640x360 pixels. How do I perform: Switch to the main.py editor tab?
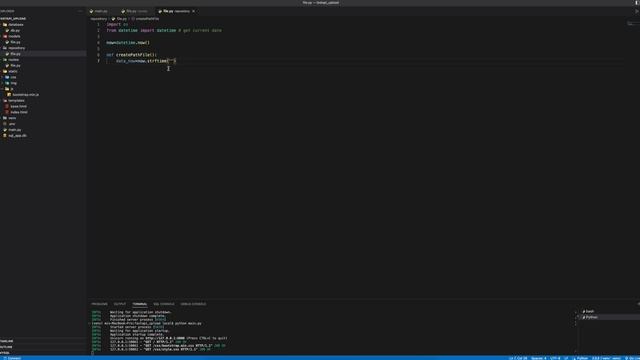101,11
